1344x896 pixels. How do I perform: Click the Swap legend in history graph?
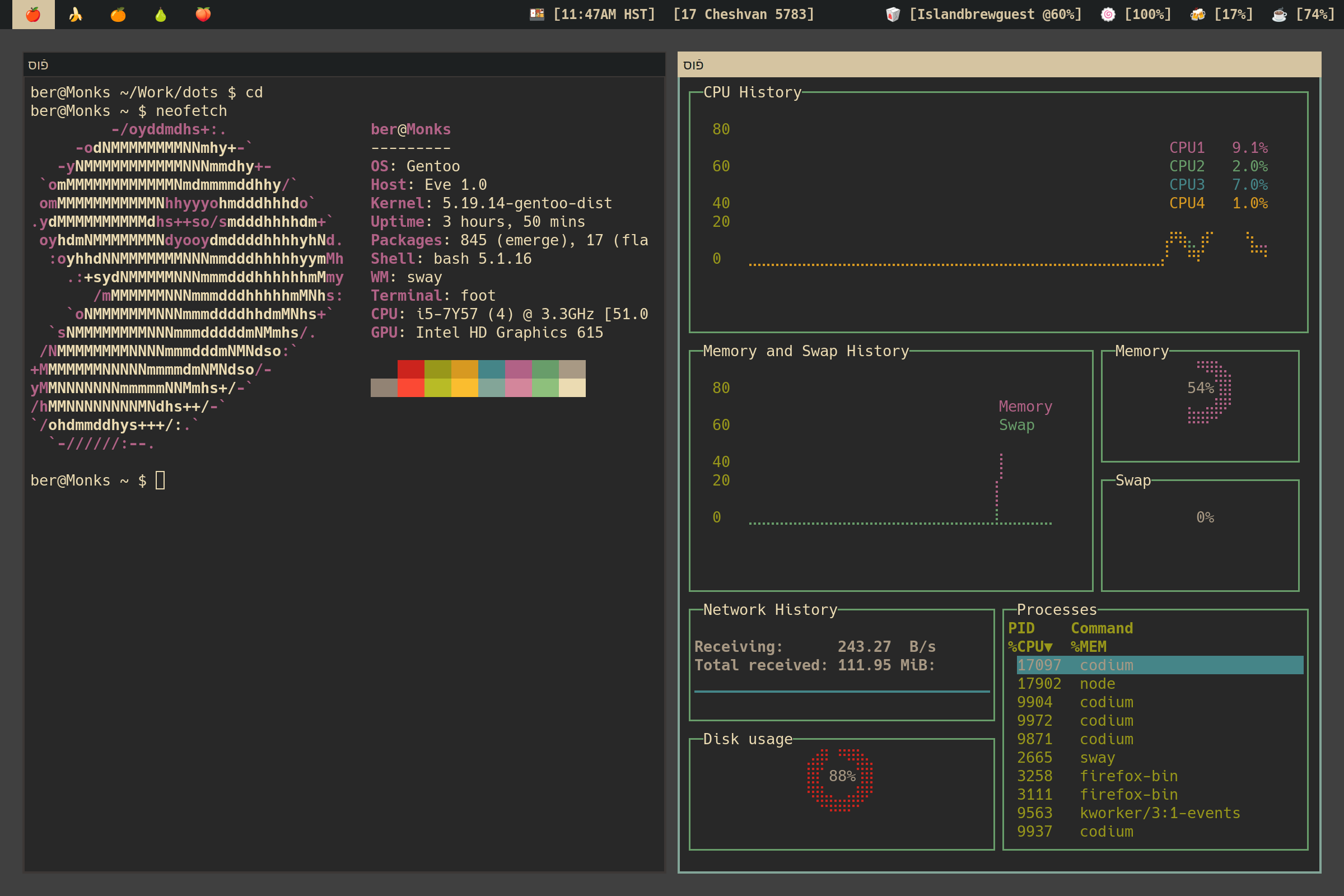click(x=1016, y=424)
